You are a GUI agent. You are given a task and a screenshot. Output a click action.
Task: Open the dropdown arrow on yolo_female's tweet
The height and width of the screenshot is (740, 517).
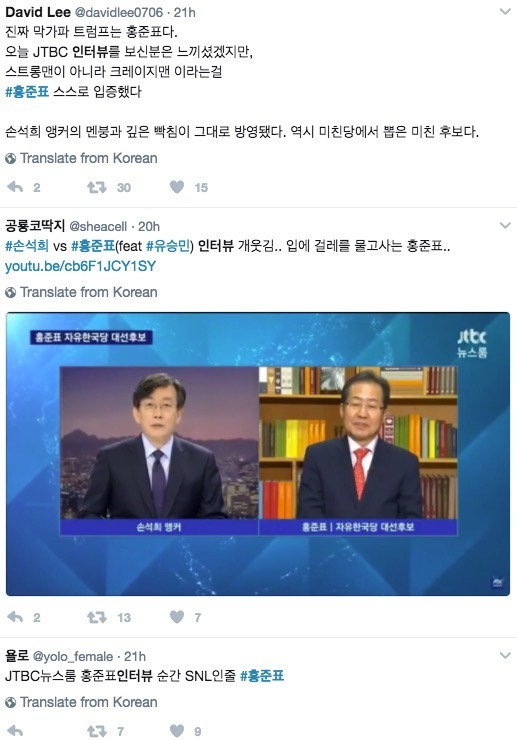point(505,656)
